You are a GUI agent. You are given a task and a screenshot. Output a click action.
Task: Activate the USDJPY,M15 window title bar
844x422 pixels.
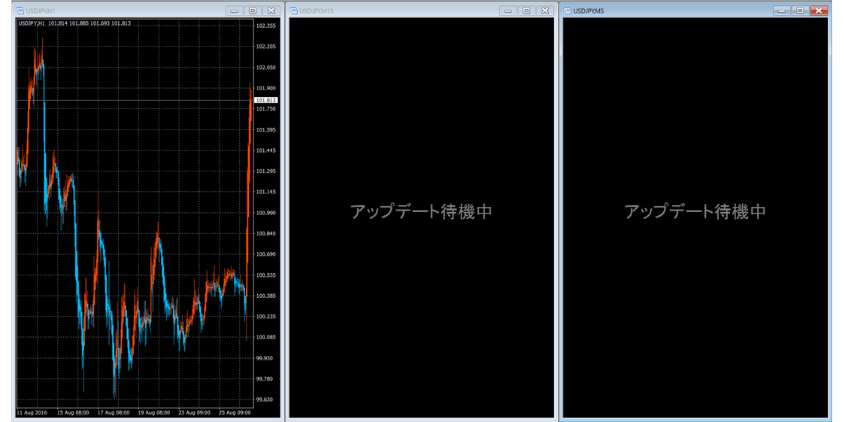(x=400, y=10)
